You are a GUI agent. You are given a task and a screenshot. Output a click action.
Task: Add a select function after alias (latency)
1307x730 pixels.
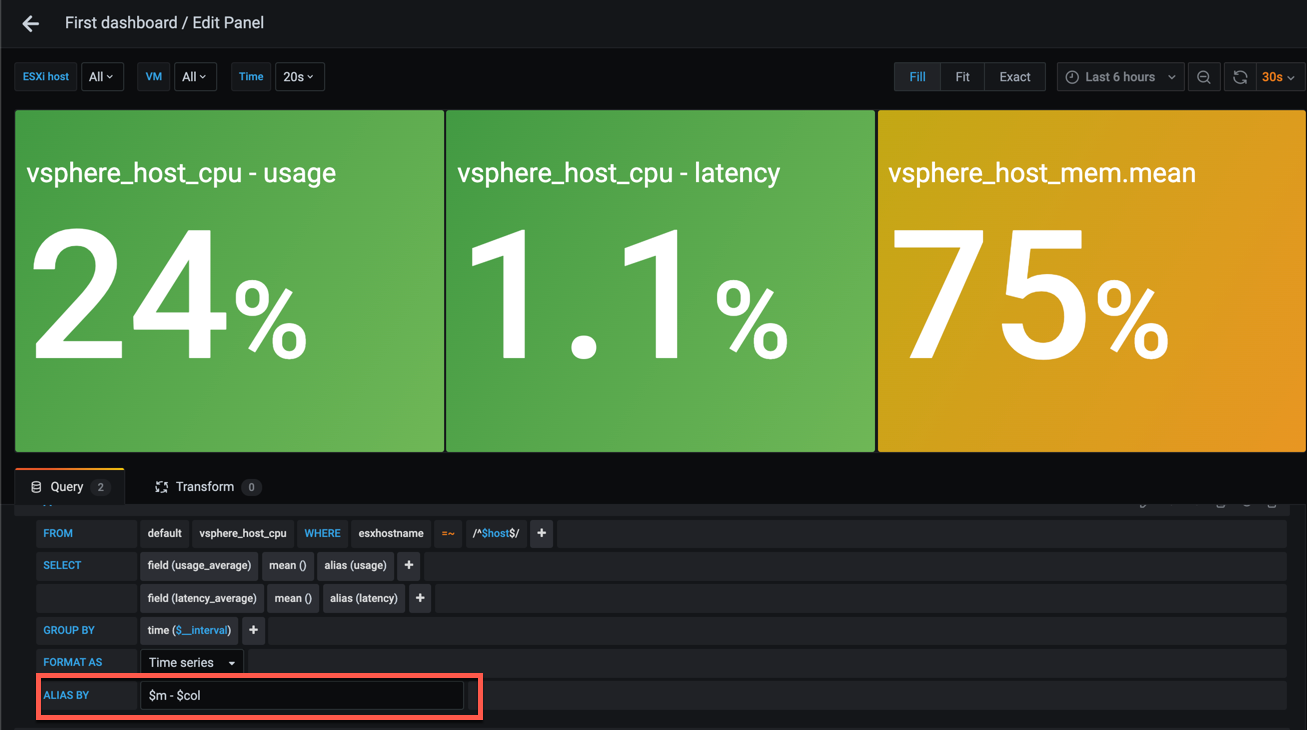tap(420, 599)
